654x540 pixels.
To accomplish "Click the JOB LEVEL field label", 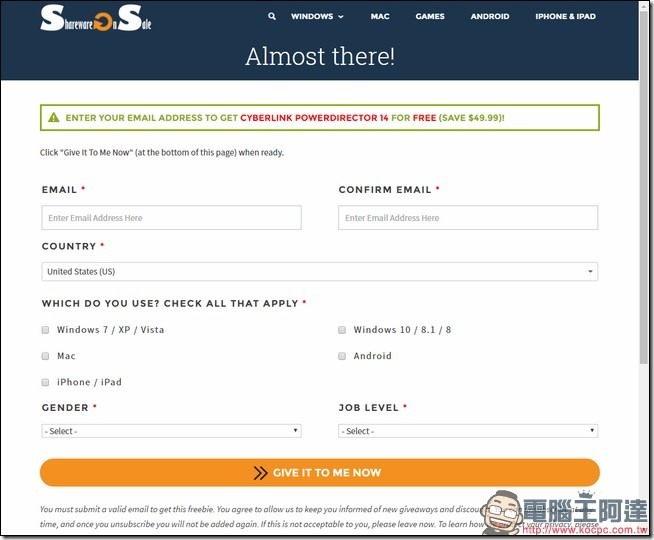I will (369, 408).
